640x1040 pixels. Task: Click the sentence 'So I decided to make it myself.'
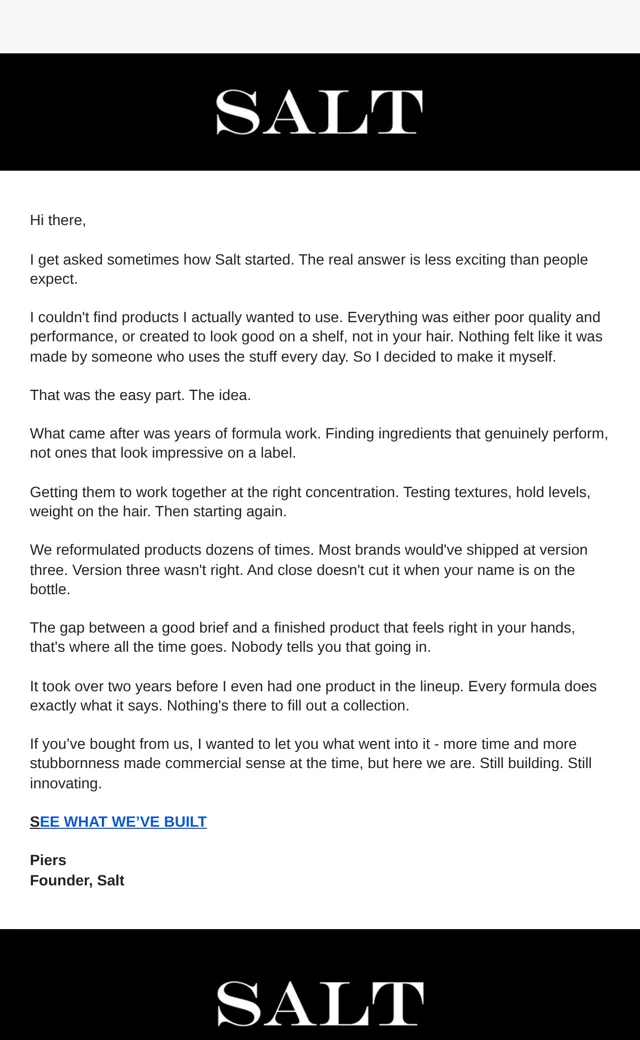click(x=454, y=357)
